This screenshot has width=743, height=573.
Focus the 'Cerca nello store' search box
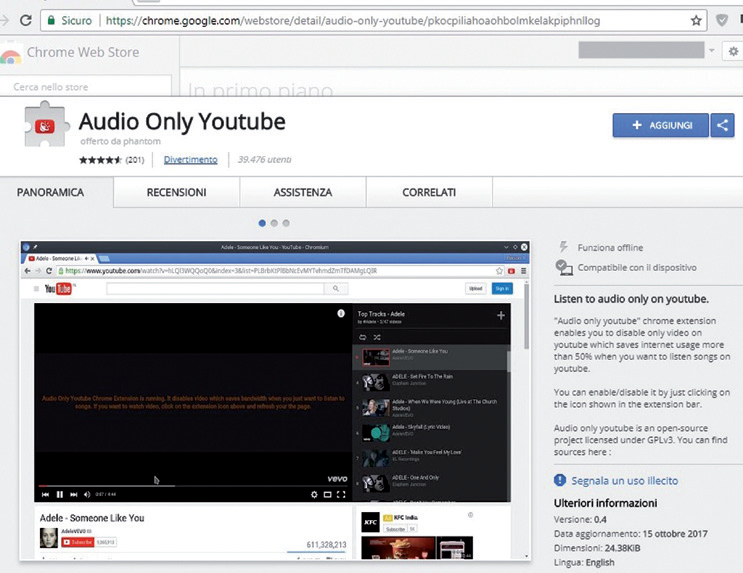[x=85, y=87]
